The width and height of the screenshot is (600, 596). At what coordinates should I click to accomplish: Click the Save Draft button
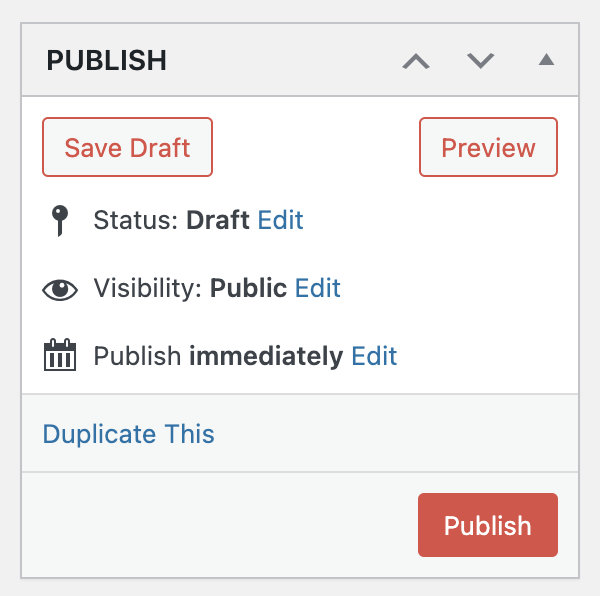click(127, 147)
